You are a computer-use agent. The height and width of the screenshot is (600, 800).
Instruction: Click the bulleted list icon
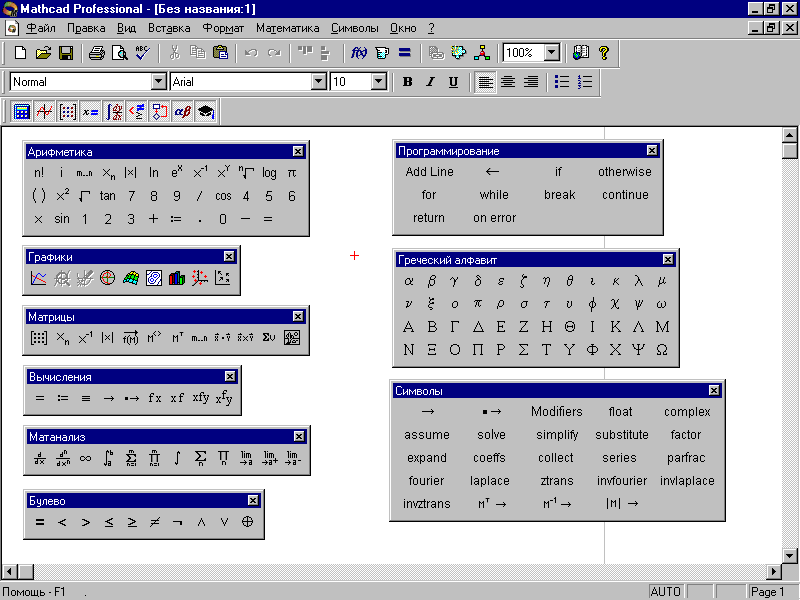[x=562, y=82]
